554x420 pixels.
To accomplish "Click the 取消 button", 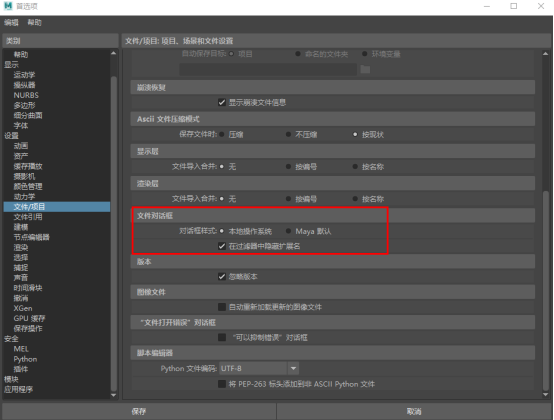I will 414,411.
